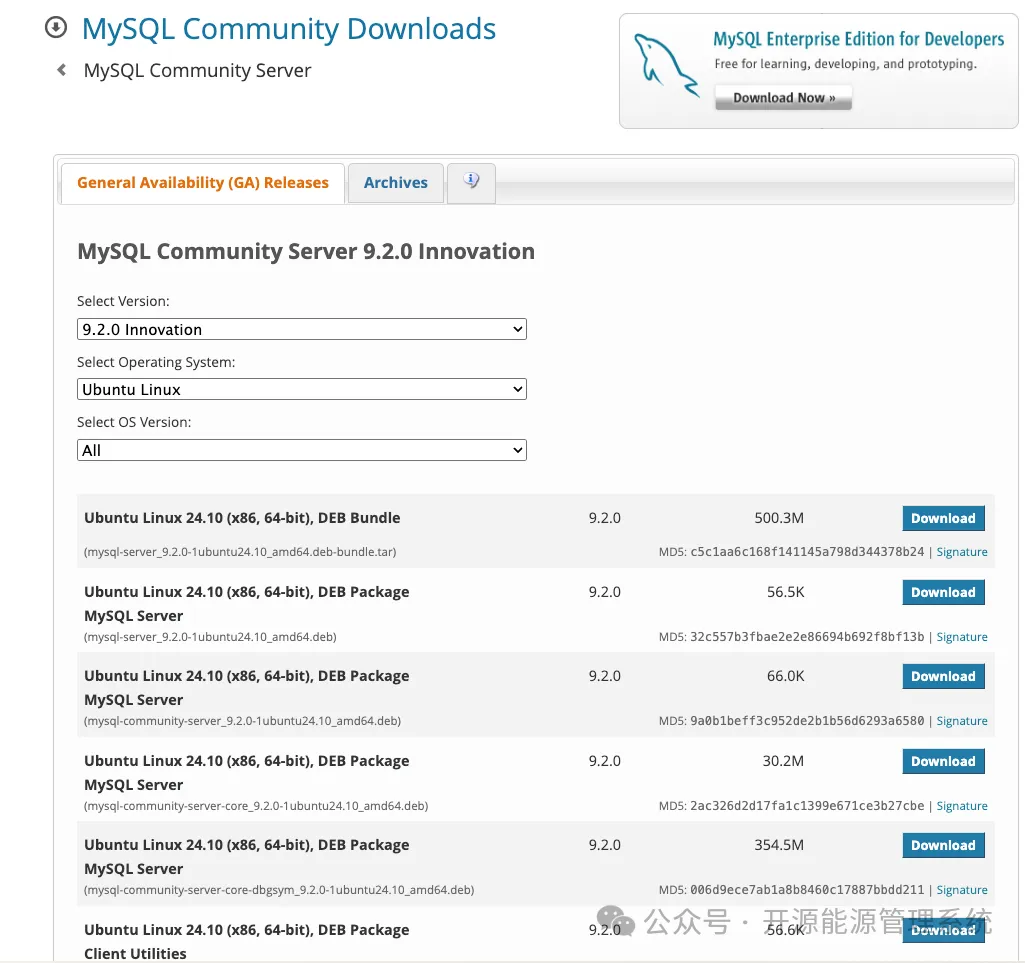The image size is (1025, 963).
Task: Click filename mysql-community-server-core_9.2.0-1ubuntu24.10_amd64.deb
Action: point(256,805)
